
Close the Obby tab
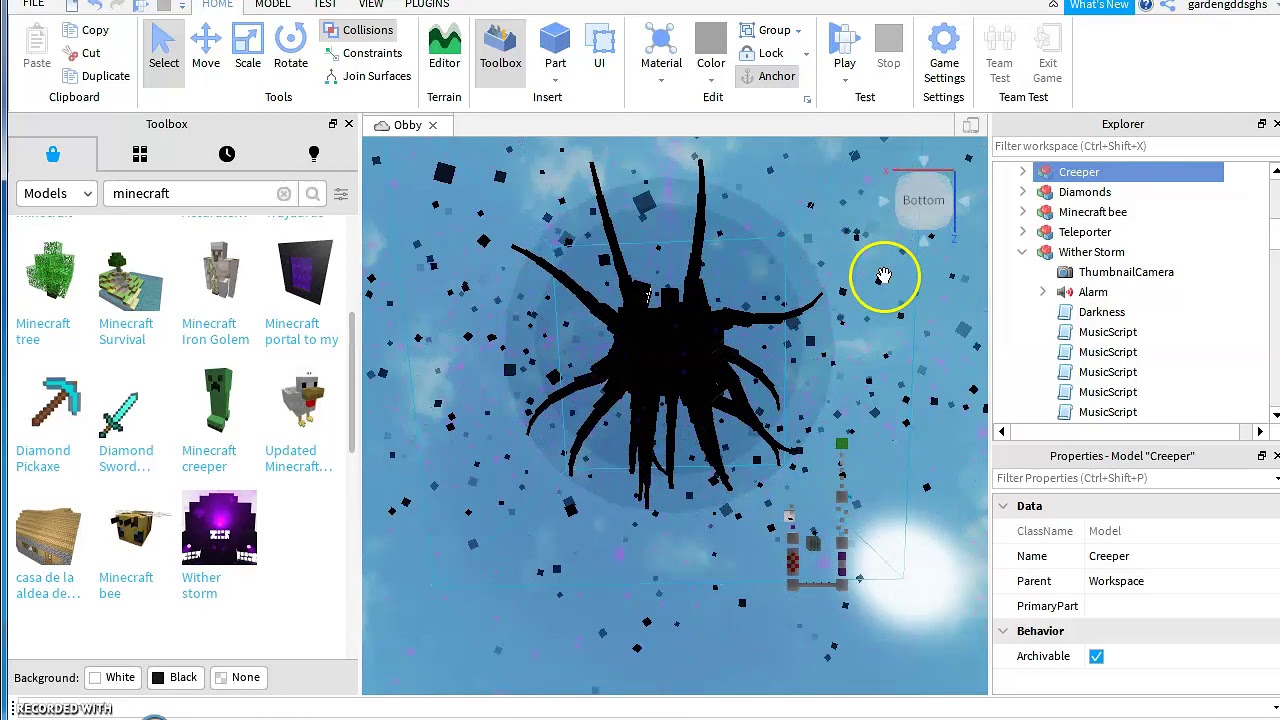pyautogui.click(x=433, y=125)
